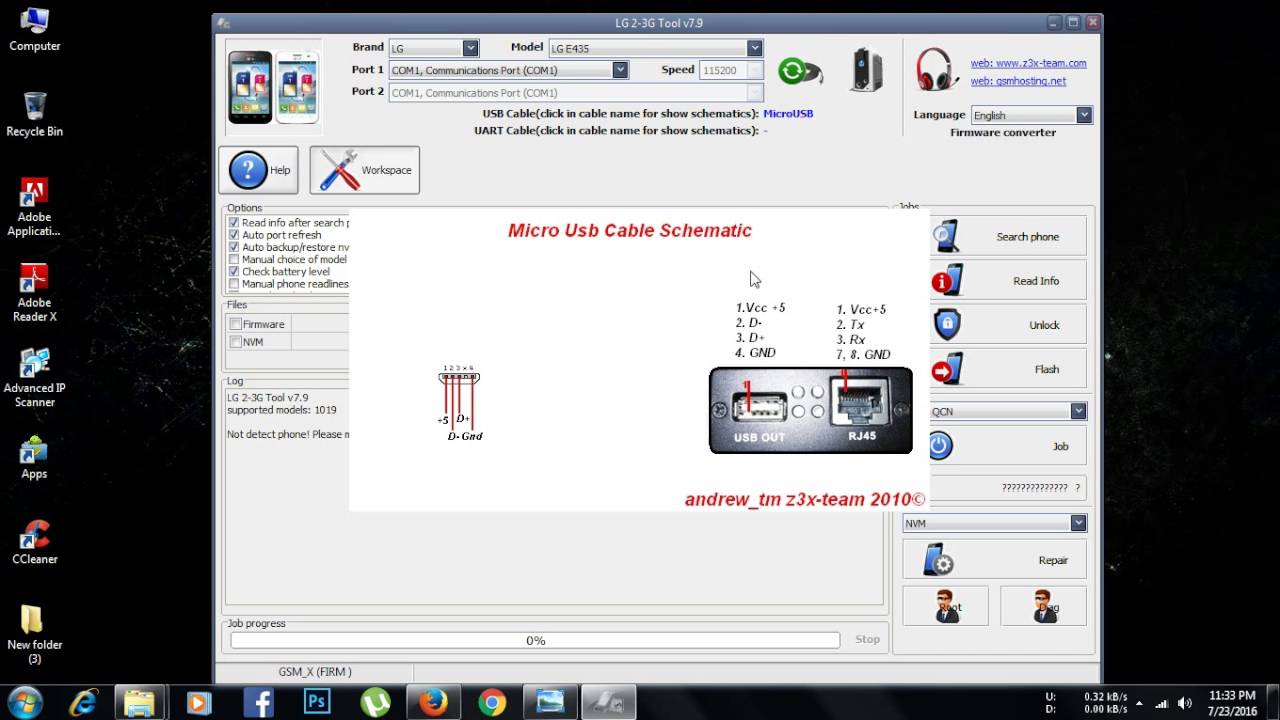This screenshot has height=720, width=1280.
Task: Click the Micro Usb Cable Schematic image
Action: [639, 360]
